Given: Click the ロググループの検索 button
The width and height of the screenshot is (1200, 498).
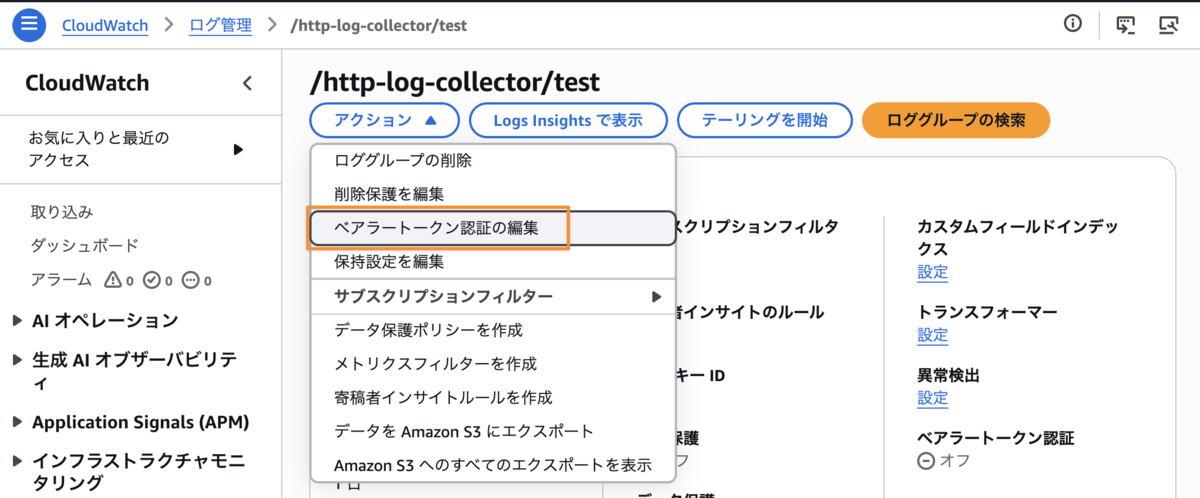Looking at the screenshot, I should pyautogui.click(x=956, y=120).
